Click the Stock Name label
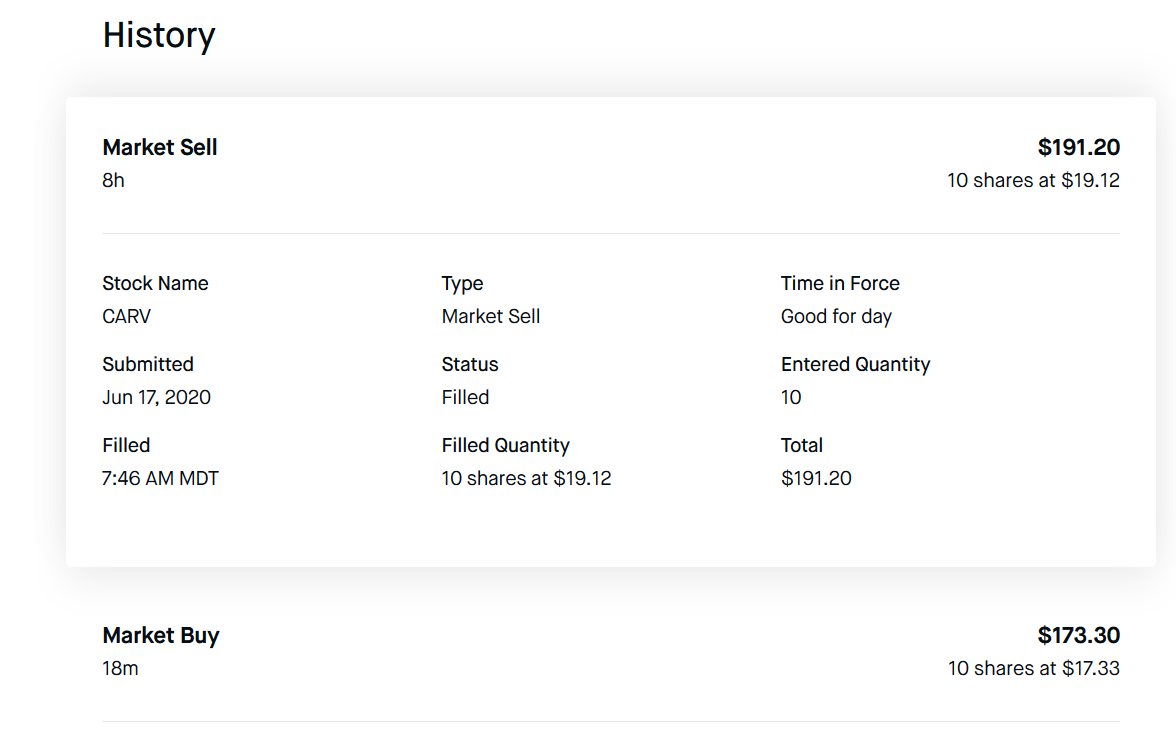1176x734 pixels. [x=155, y=284]
